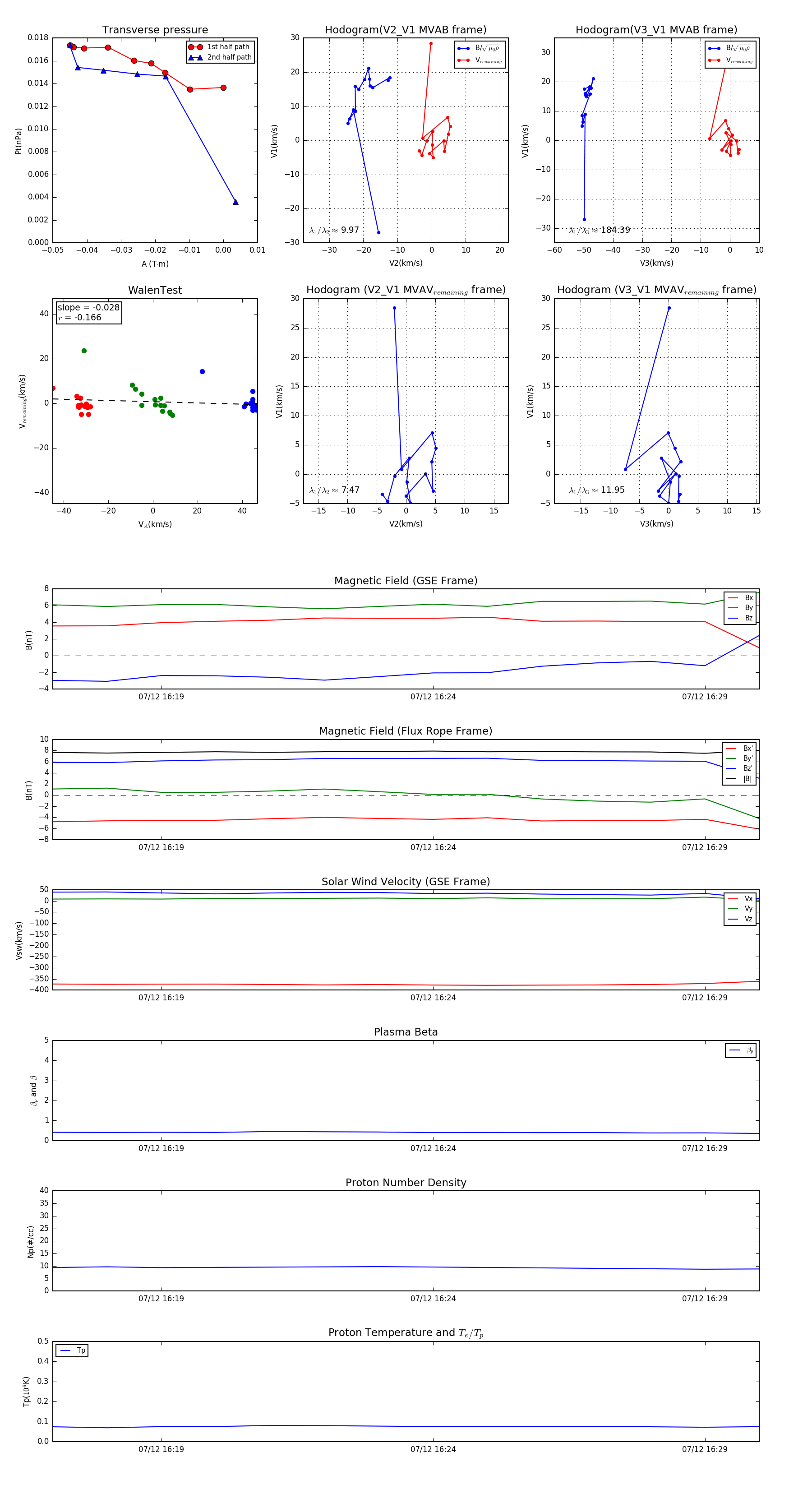Screen dimensions: 812x1489
Task: Click the 'slope = -0.028' annotation
Action: [x=88, y=308]
